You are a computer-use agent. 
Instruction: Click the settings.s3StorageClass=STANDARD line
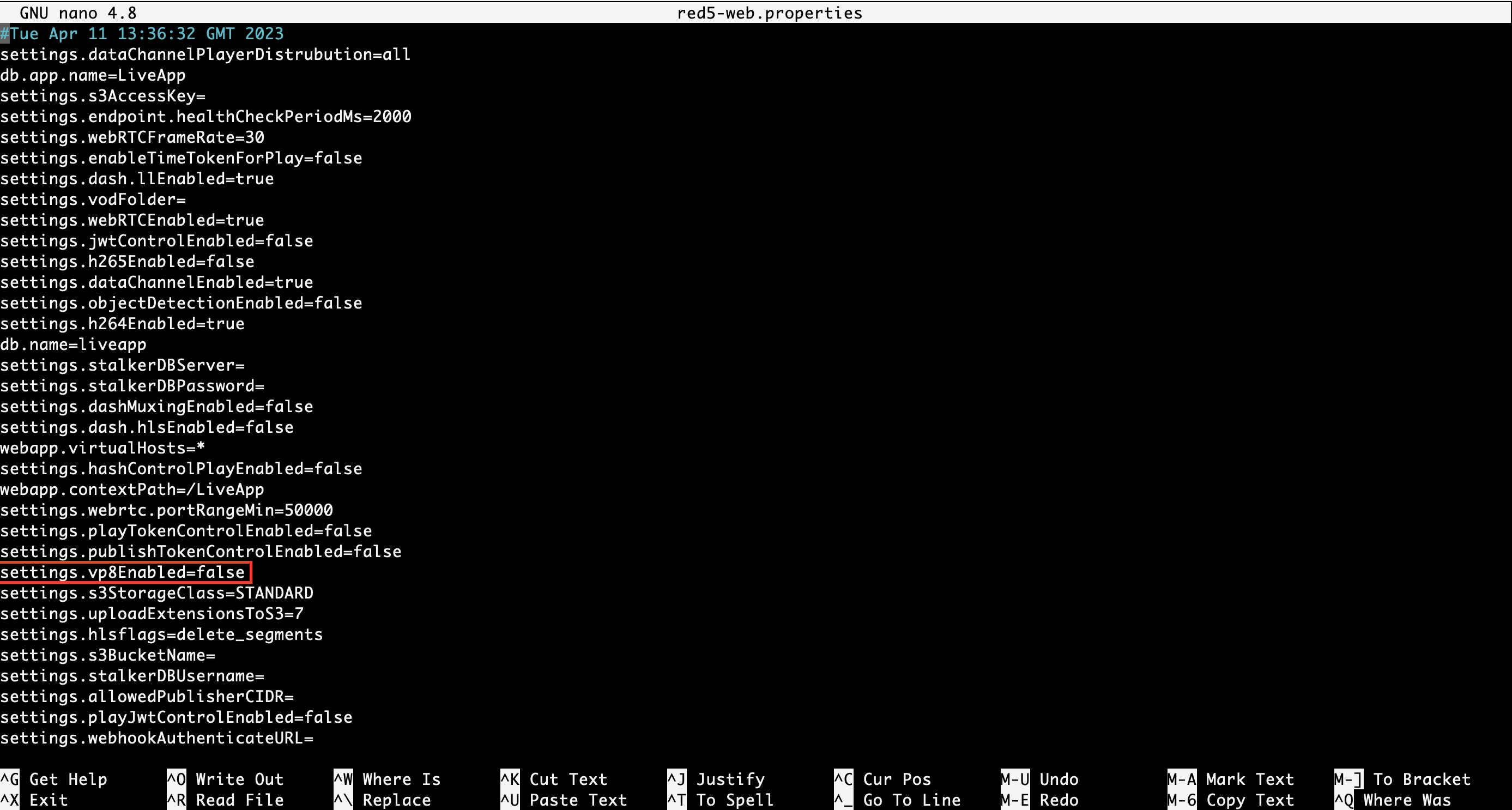(157, 594)
